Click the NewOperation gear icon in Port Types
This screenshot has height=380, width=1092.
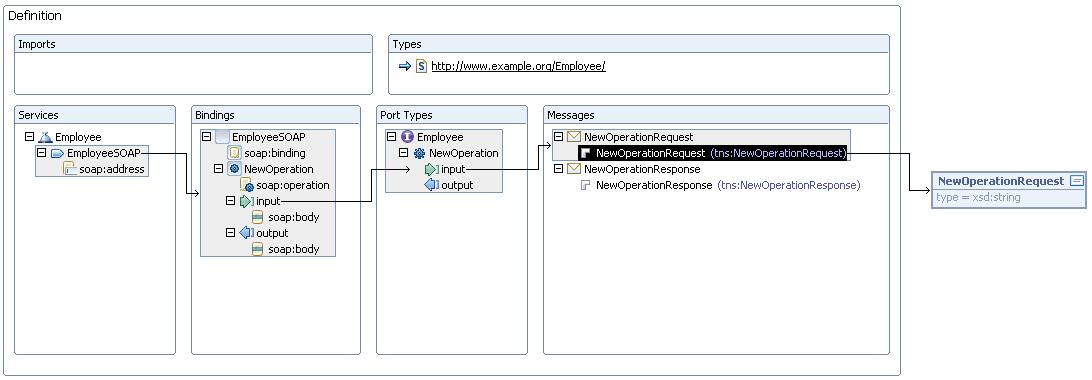(419, 153)
